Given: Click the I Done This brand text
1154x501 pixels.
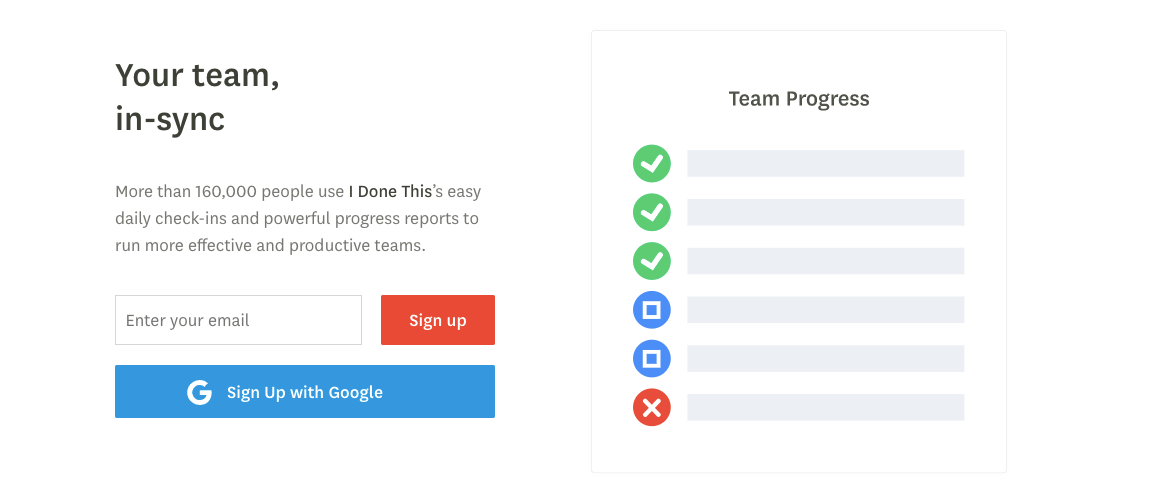Looking at the screenshot, I should point(390,191).
